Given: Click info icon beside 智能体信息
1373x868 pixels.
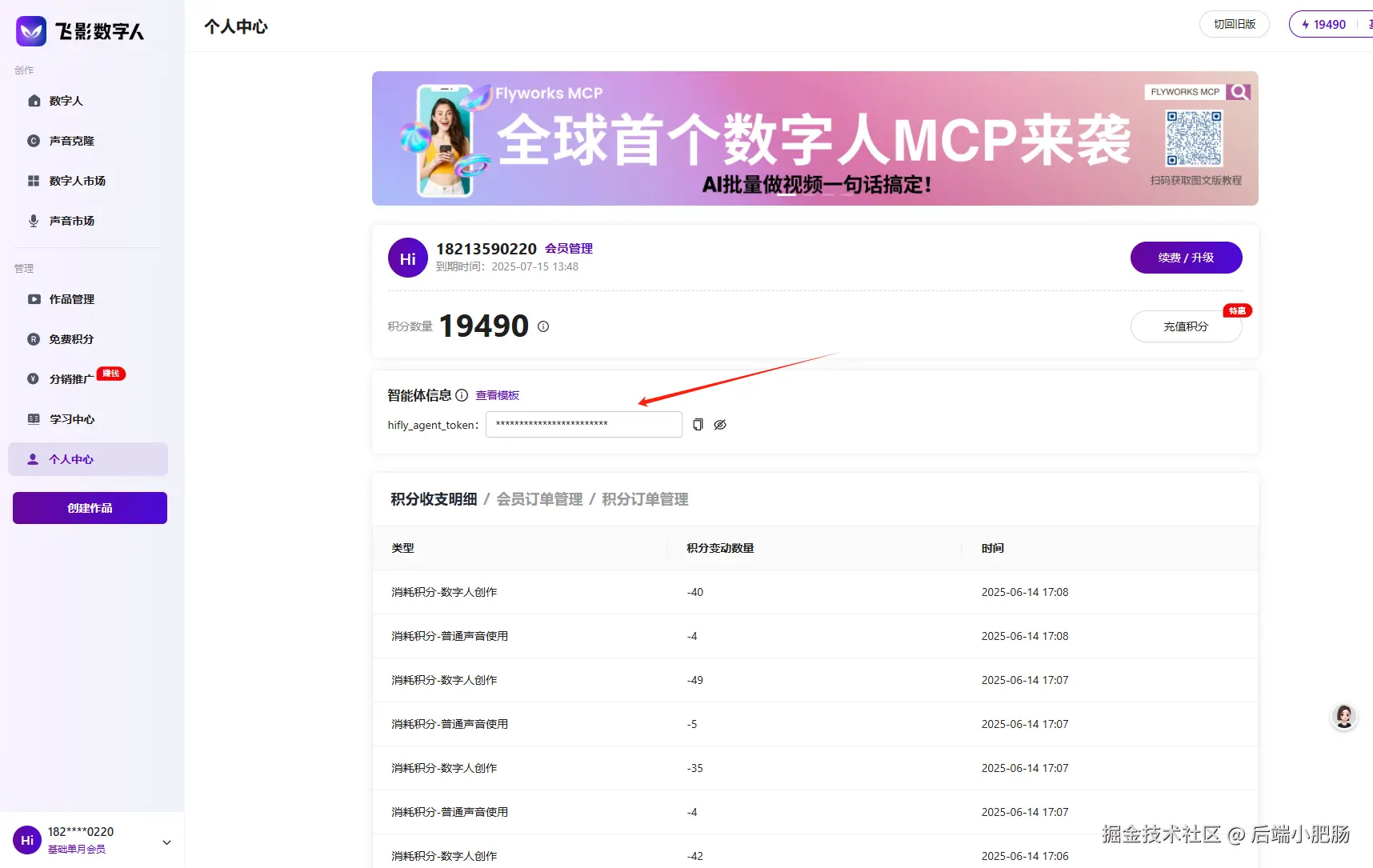Looking at the screenshot, I should [462, 395].
